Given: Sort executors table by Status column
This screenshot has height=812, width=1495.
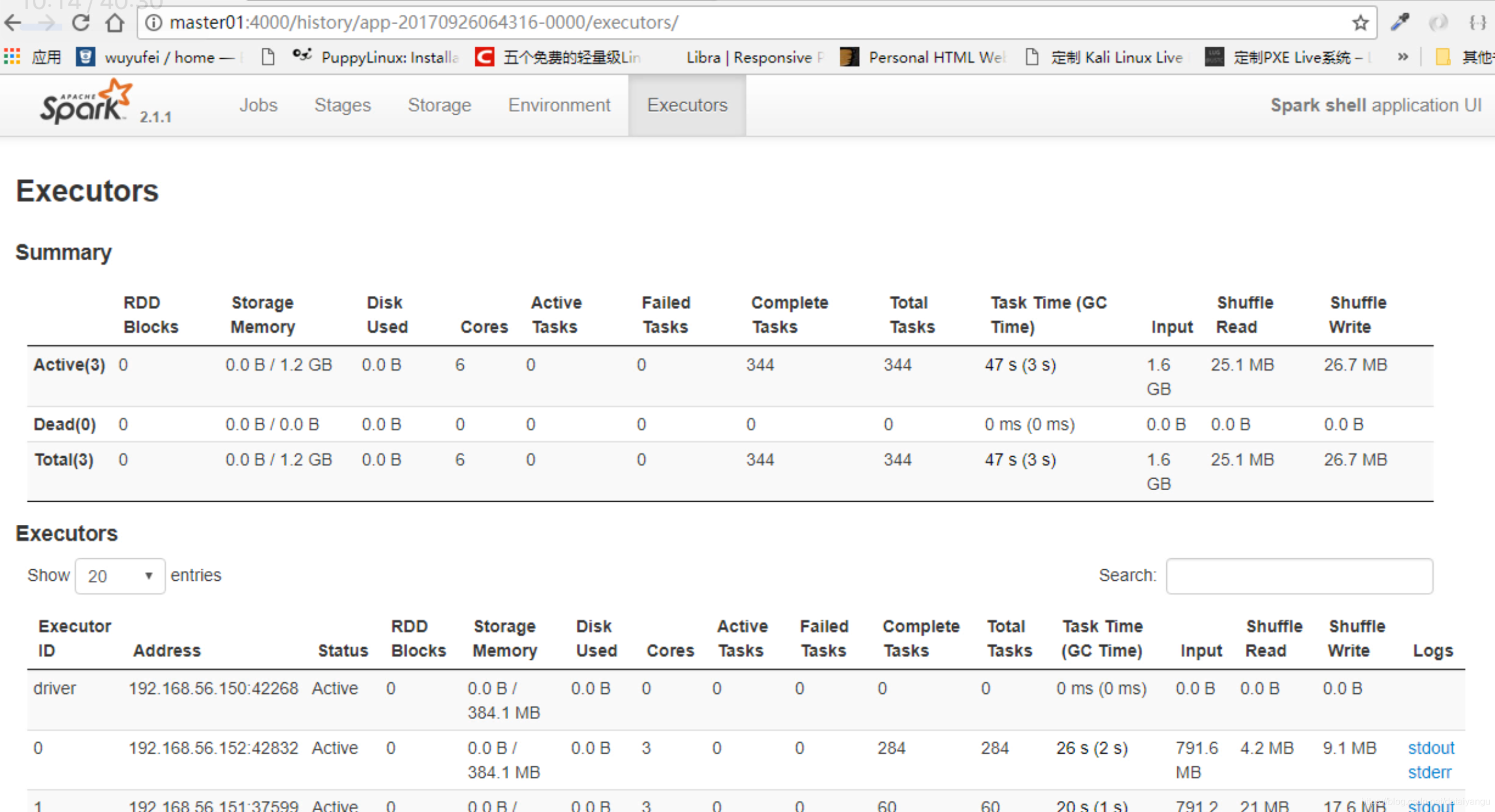Looking at the screenshot, I should 343,650.
